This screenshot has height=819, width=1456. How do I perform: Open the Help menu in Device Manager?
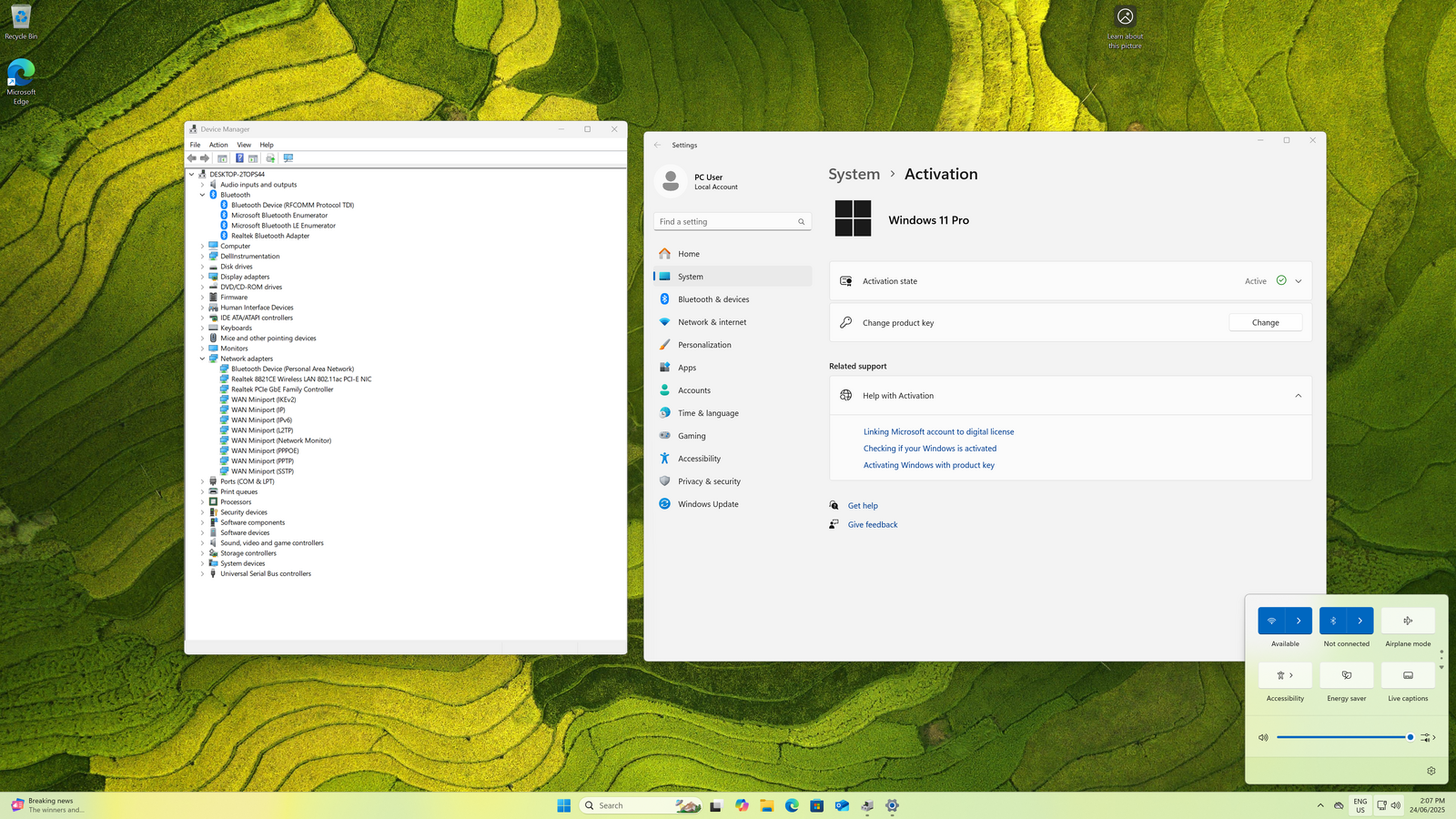267,145
